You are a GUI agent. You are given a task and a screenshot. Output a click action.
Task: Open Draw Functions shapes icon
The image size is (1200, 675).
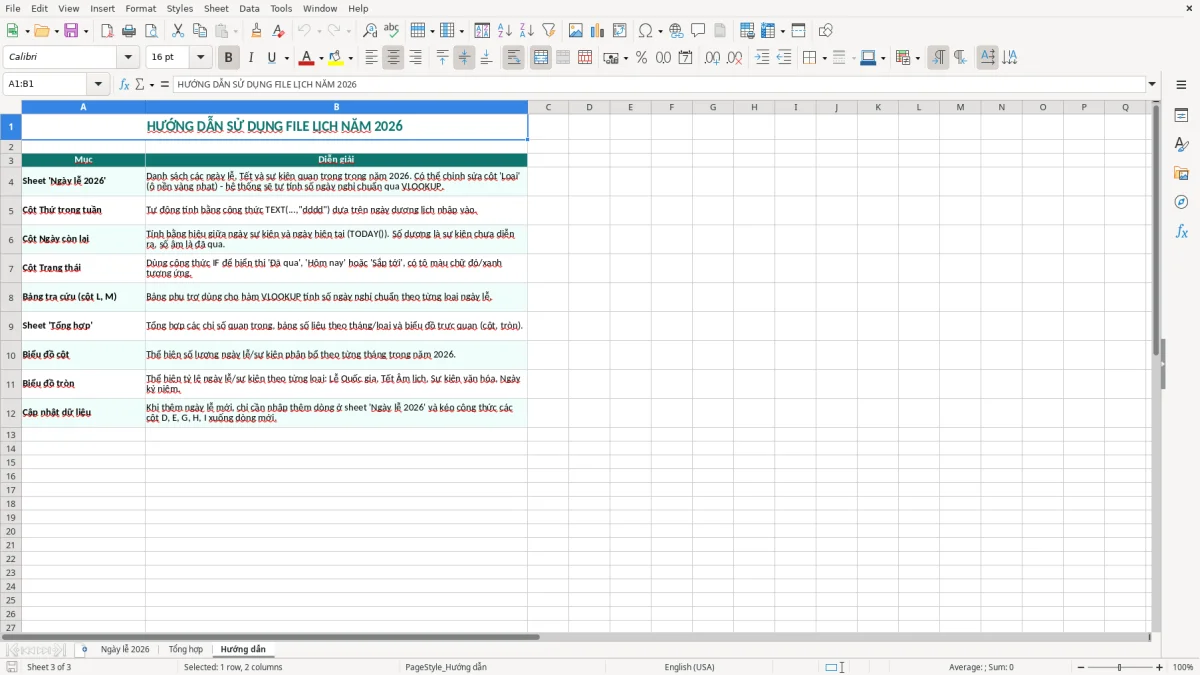click(825, 30)
